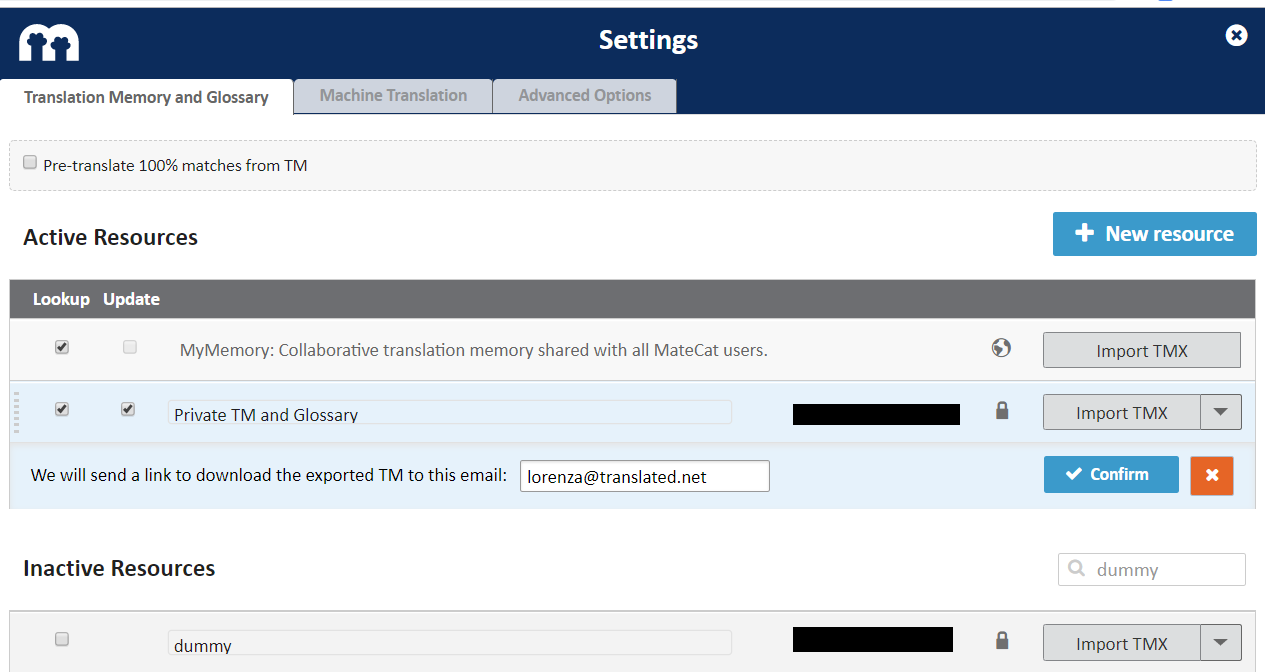Click the export email address field
Image resolution: width=1265 pixels, height=672 pixels.
click(644, 475)
